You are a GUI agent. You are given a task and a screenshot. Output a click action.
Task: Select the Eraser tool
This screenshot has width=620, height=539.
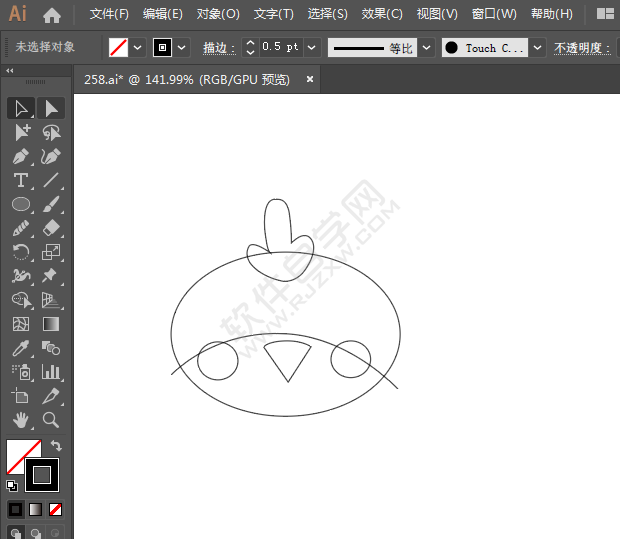click(51, 229)
